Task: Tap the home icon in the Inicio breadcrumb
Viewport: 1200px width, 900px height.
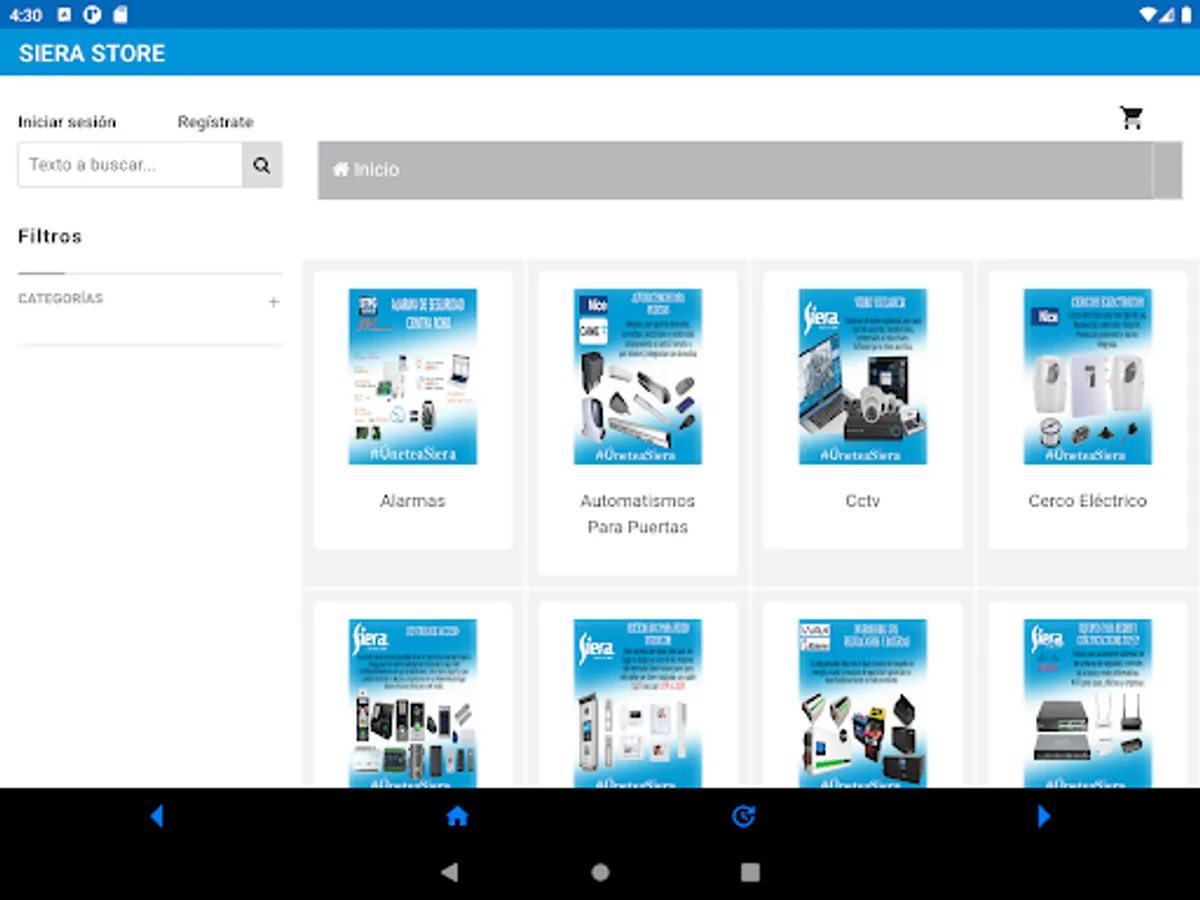Action: (x=341, y=170)
